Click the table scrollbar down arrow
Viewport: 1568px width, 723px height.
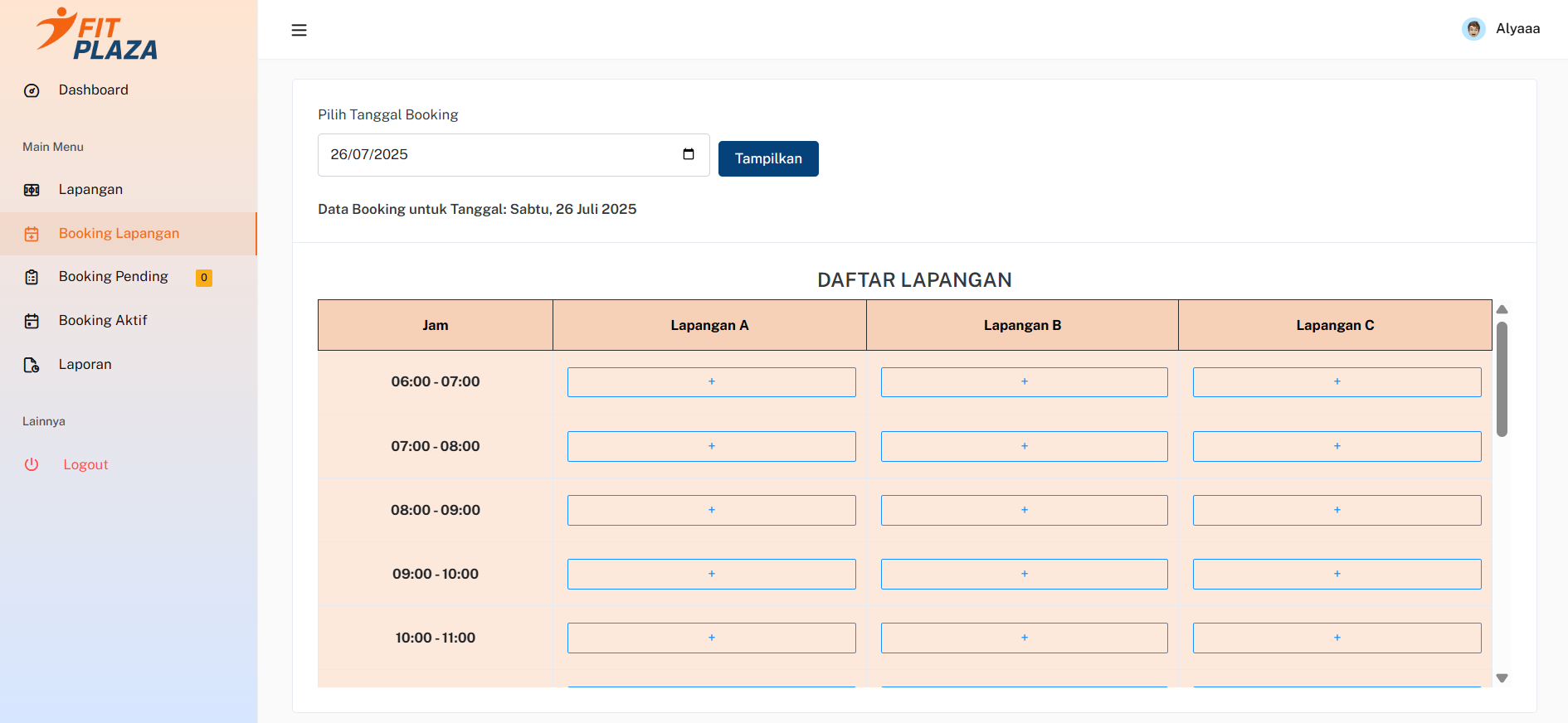pos(1502,678)
